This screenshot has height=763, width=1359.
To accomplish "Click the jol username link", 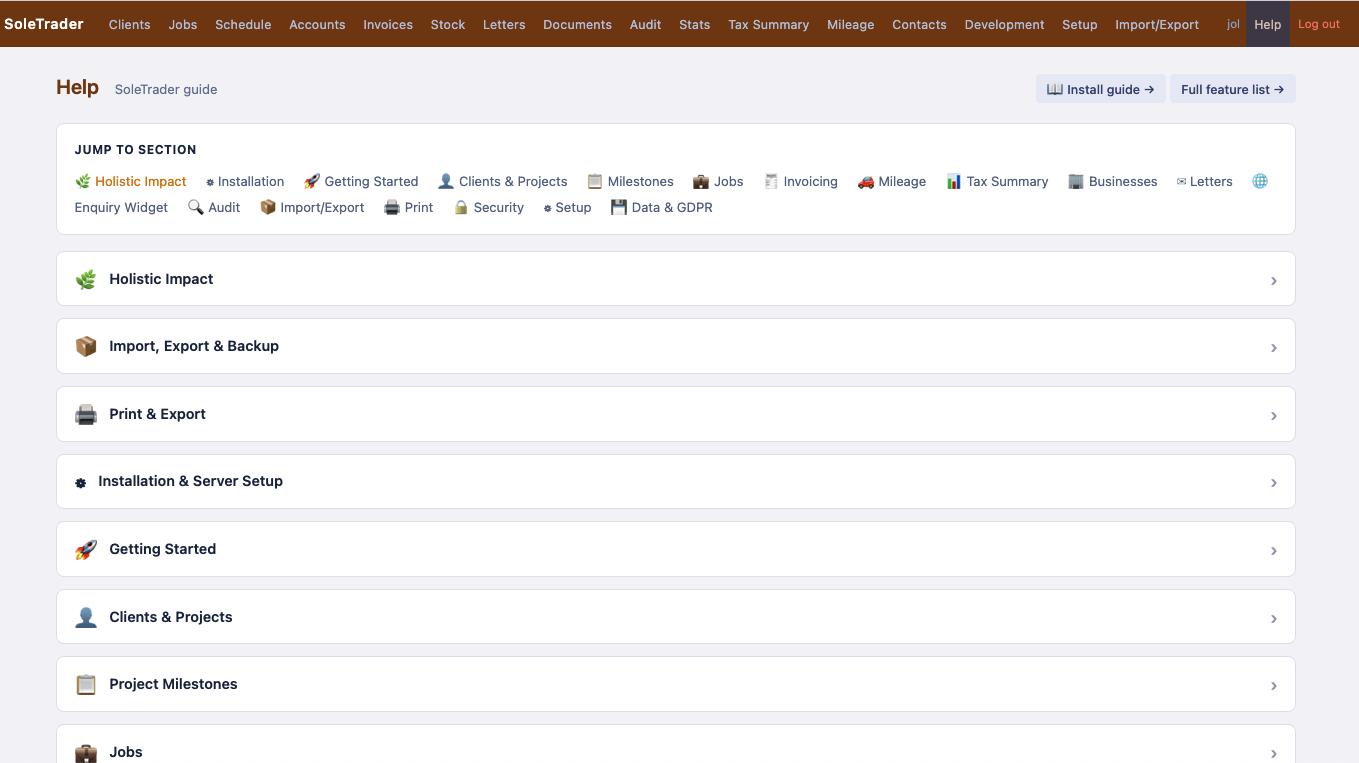I will 1233,24.
